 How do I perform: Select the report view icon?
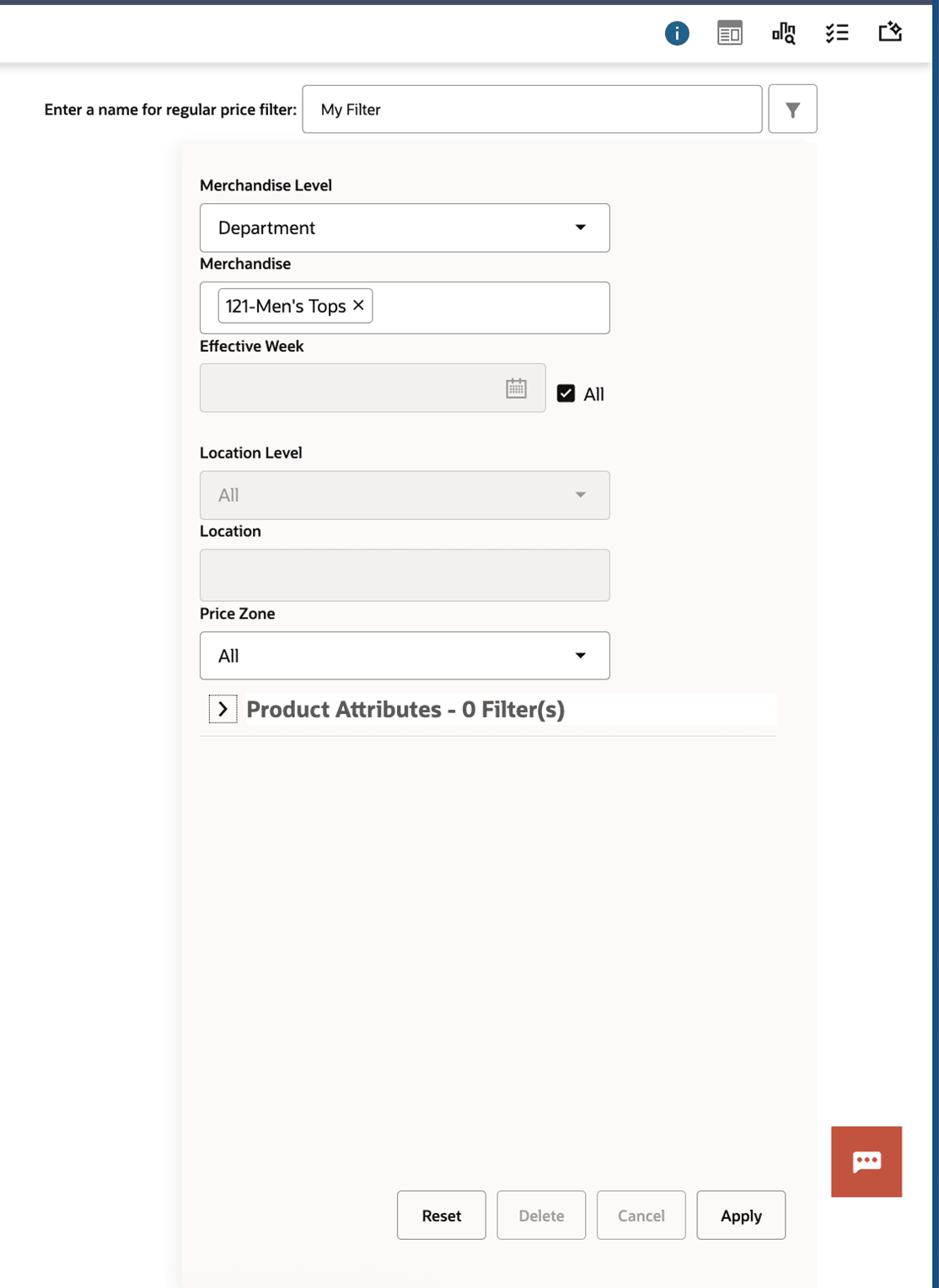coord(729,33)
